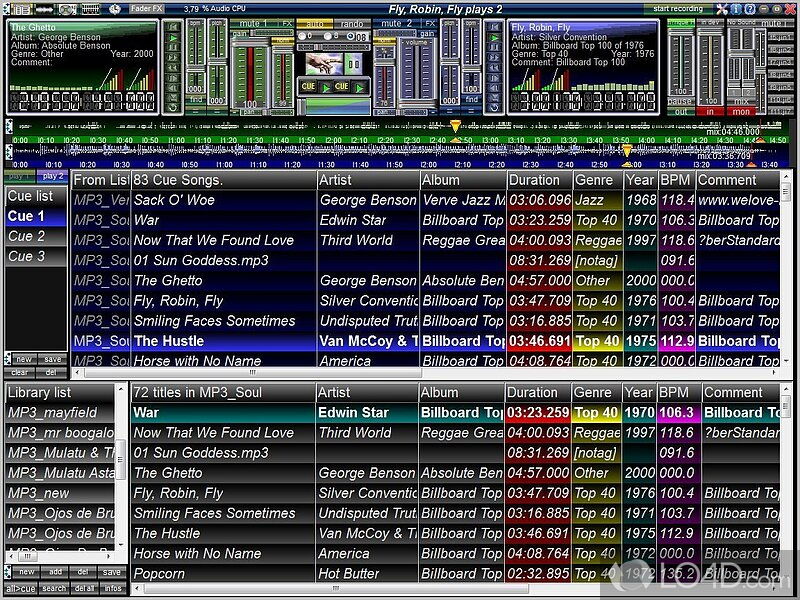Click deck 1 find button

[x=196, y=100]
